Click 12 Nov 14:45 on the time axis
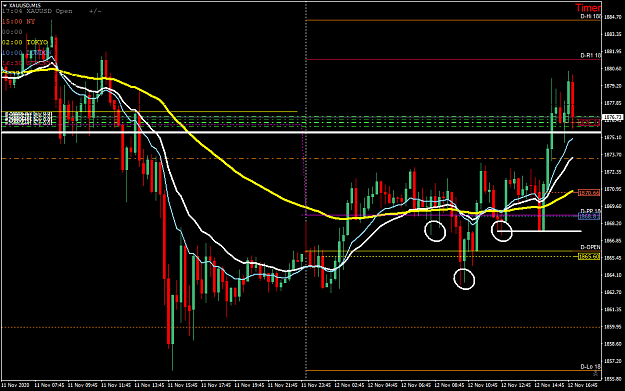 coord(549,385)
